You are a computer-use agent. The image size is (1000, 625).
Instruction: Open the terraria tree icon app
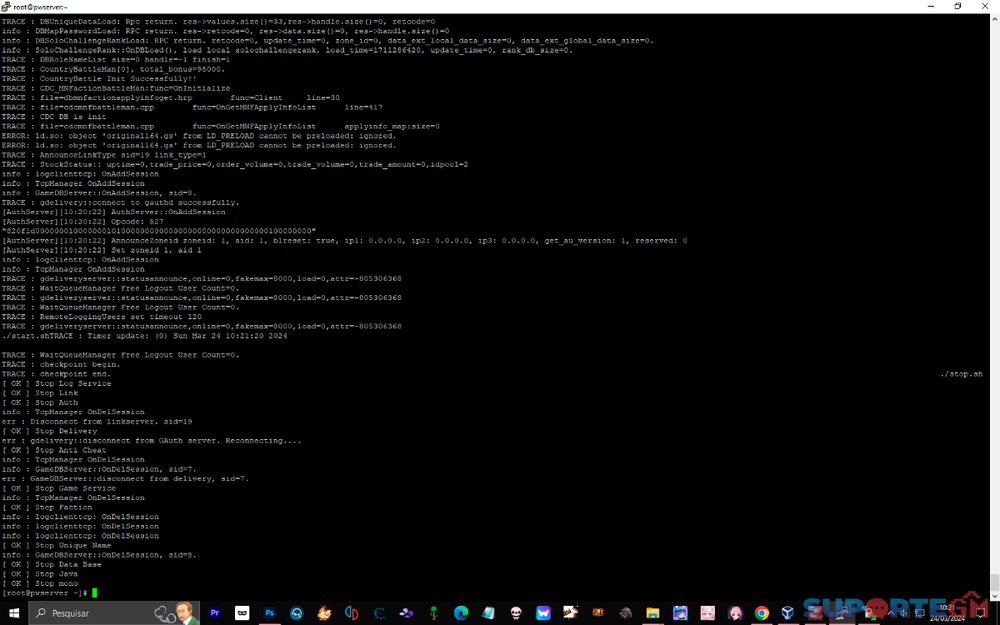[434, 613]
